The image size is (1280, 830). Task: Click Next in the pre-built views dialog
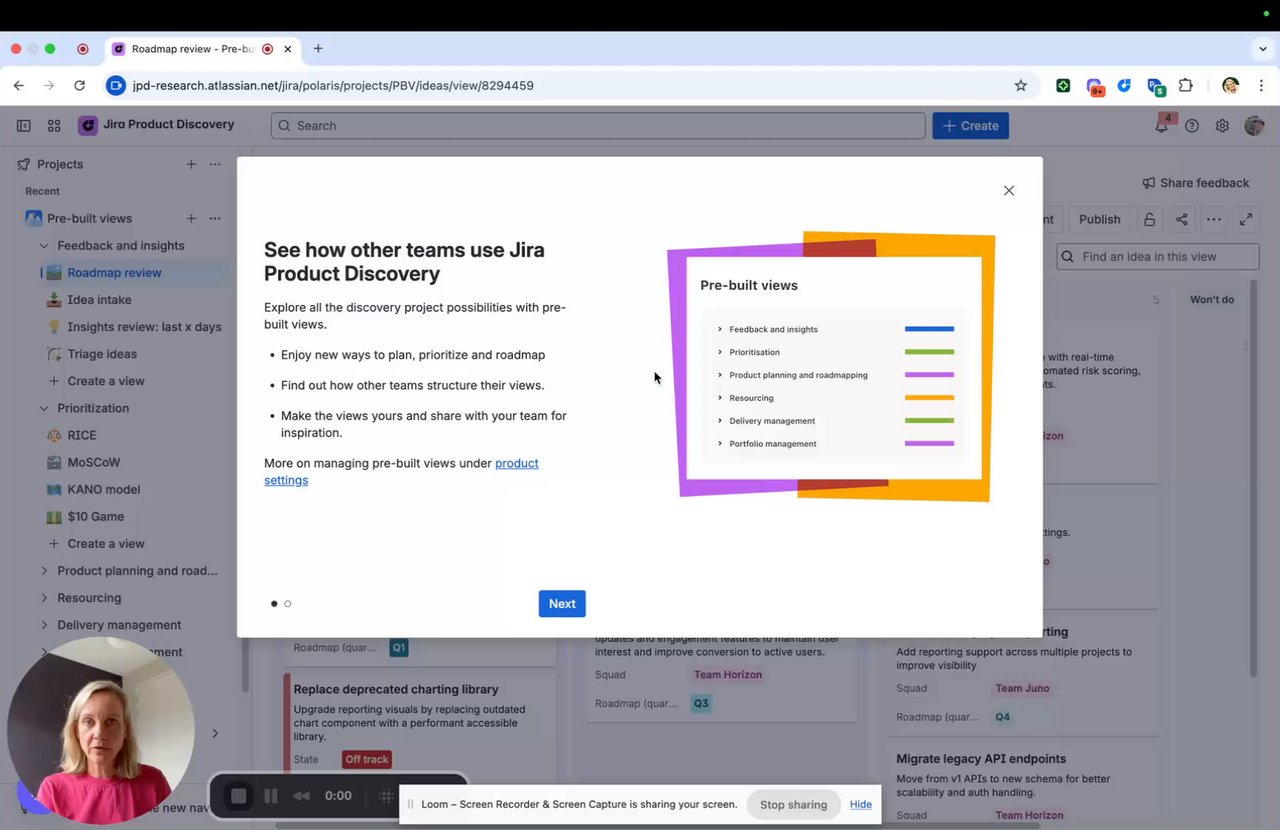(x=562, y=603)
